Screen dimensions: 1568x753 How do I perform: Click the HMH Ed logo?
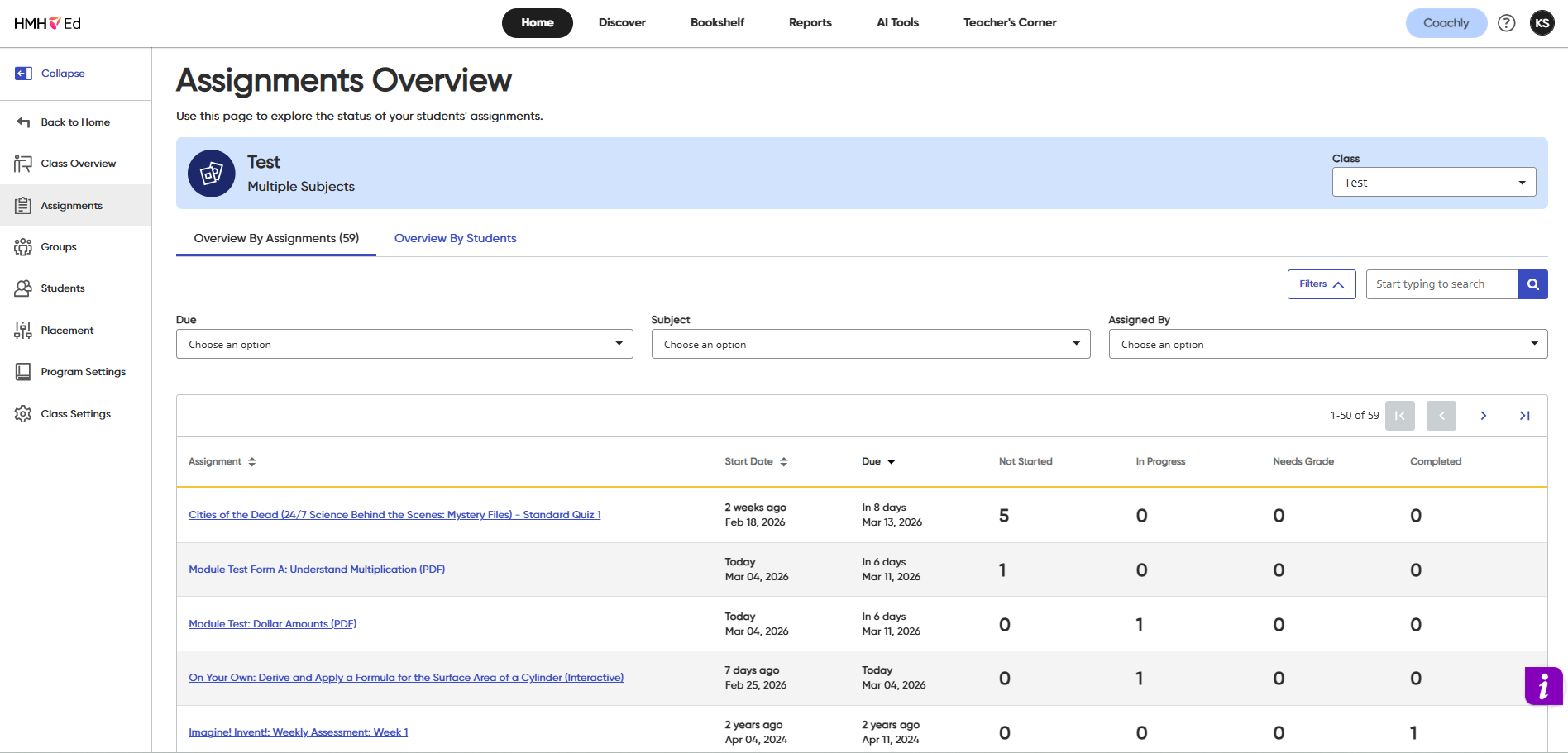(47, 23)
